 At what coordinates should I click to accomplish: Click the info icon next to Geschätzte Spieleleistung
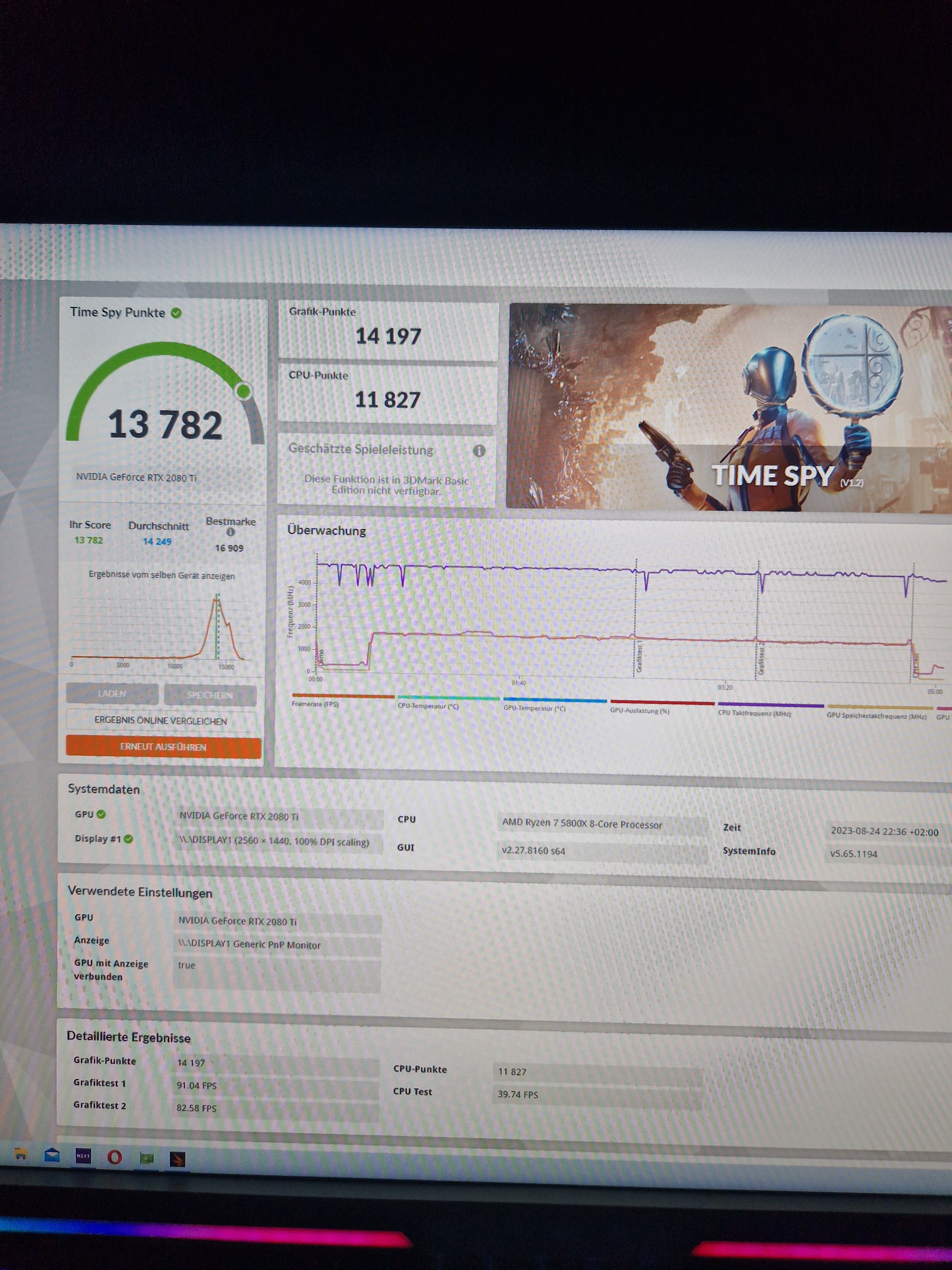pyautogui.click(x=479, y=451)
